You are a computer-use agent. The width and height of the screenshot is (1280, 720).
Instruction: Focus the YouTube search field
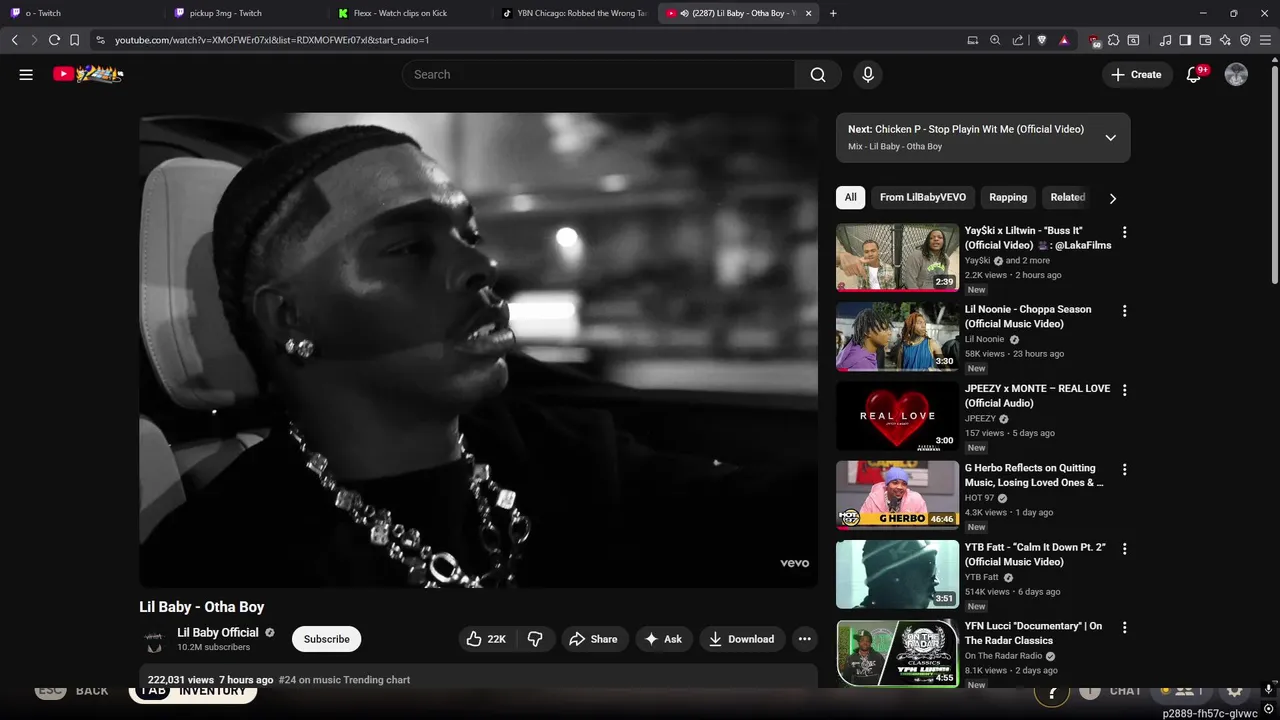point(598,75)
